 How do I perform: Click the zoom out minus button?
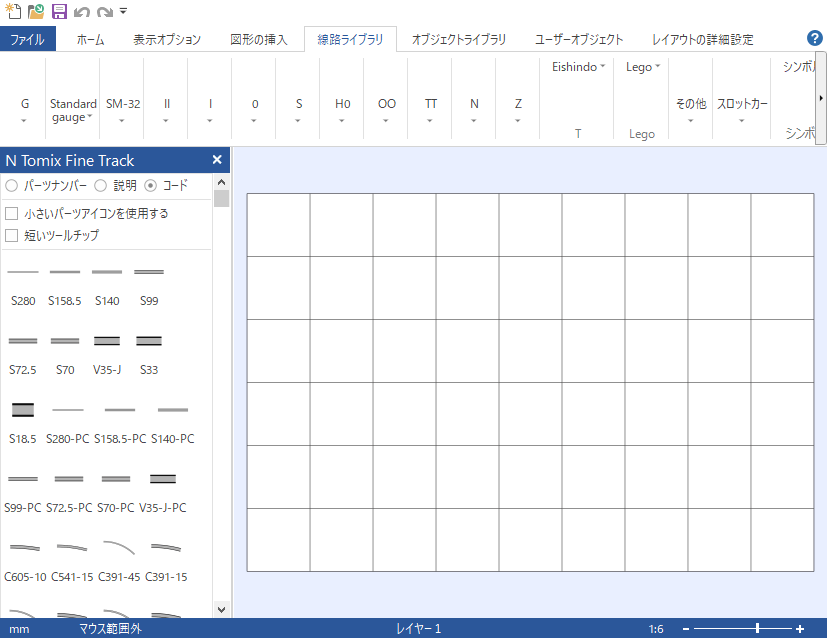click(686, 629)
